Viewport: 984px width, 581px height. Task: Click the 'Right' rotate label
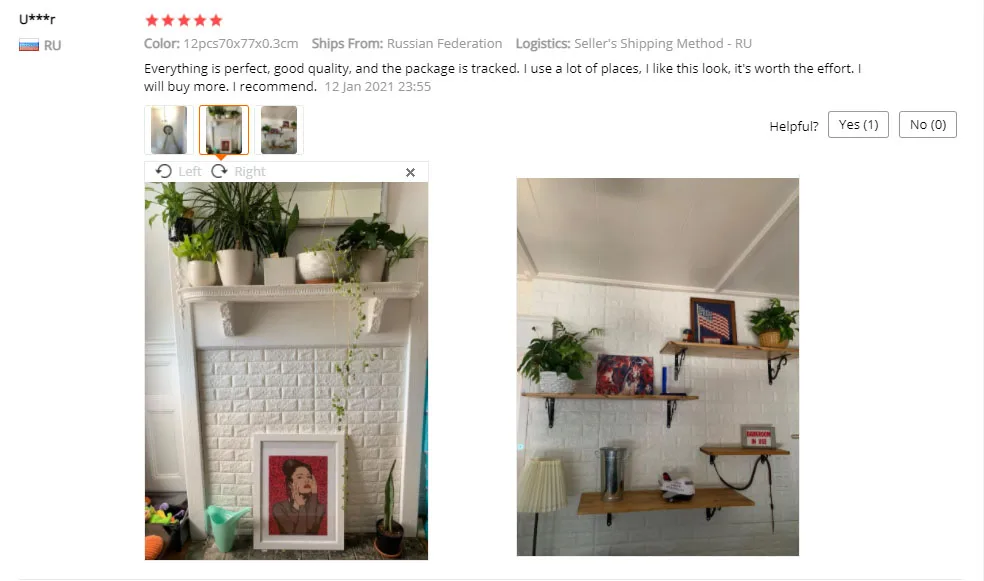click(x=250, y=171)
